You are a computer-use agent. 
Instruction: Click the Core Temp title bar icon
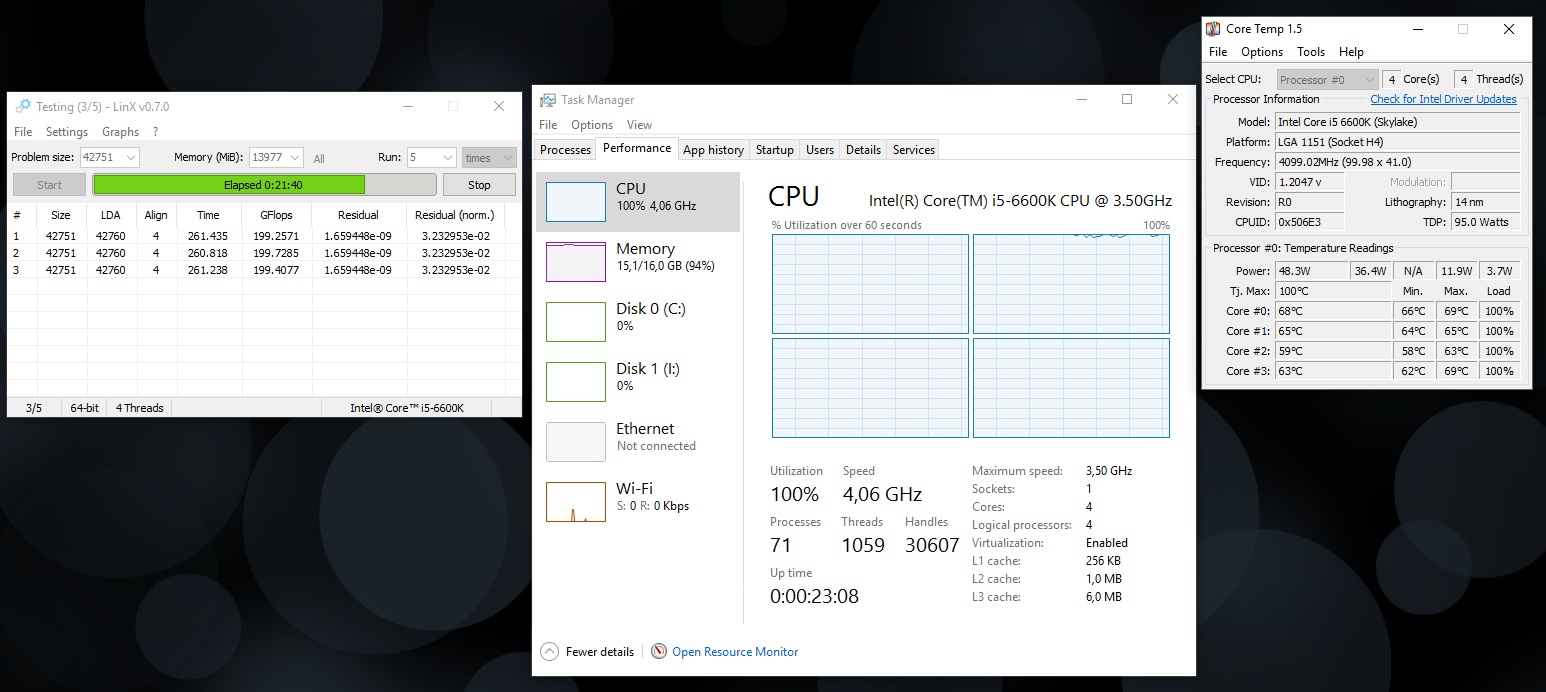point(1213,29)
